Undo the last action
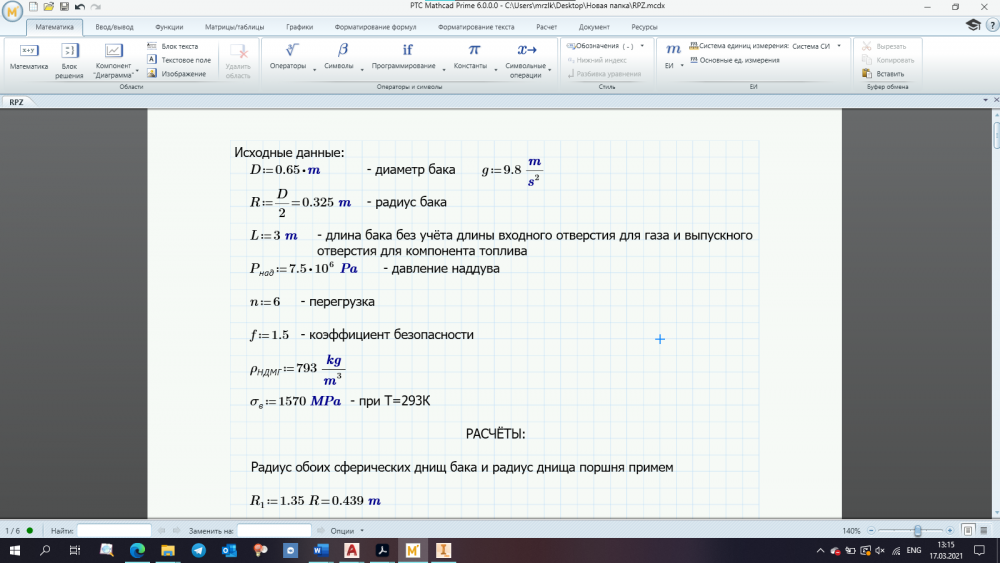The height and width of the screenshot is (563, 1000). tap(80, 6)
